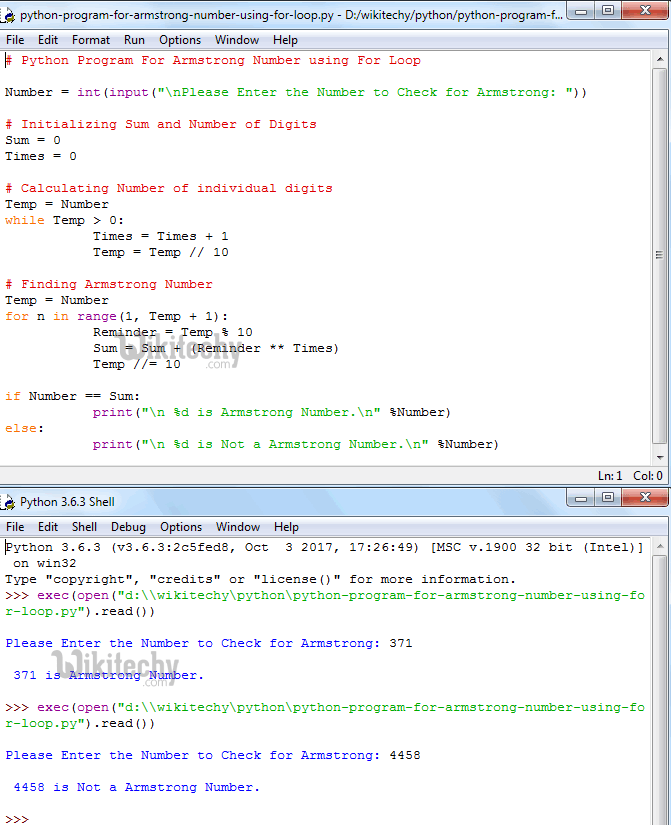The height and width of the screenshot is (825, 671).
Task: Close the Python Shell window
Action: 645,498
